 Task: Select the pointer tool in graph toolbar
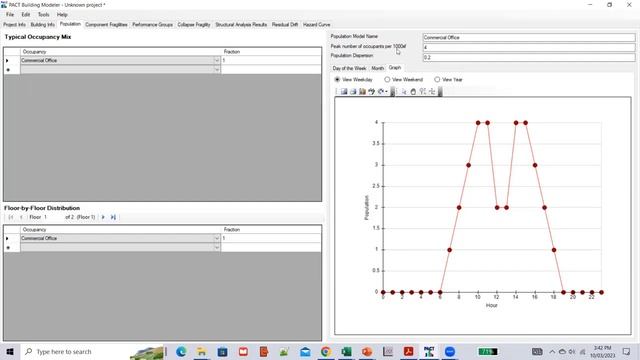(x=403, y=91)
